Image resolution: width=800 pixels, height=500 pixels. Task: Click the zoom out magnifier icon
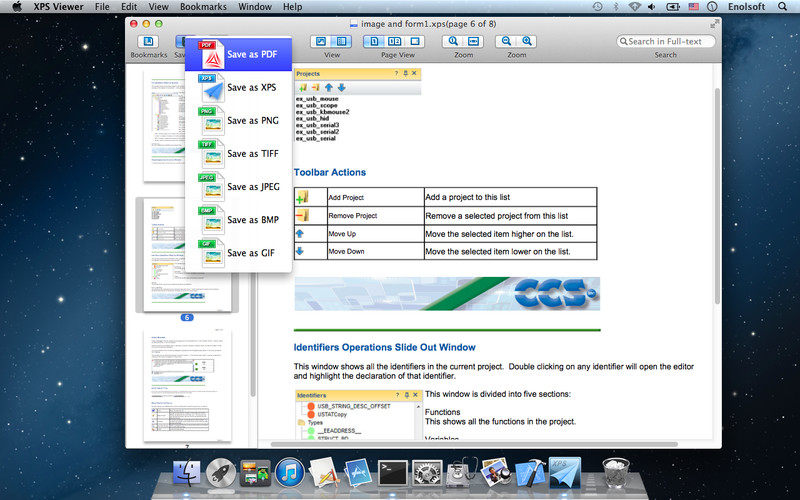click(506, 41)
